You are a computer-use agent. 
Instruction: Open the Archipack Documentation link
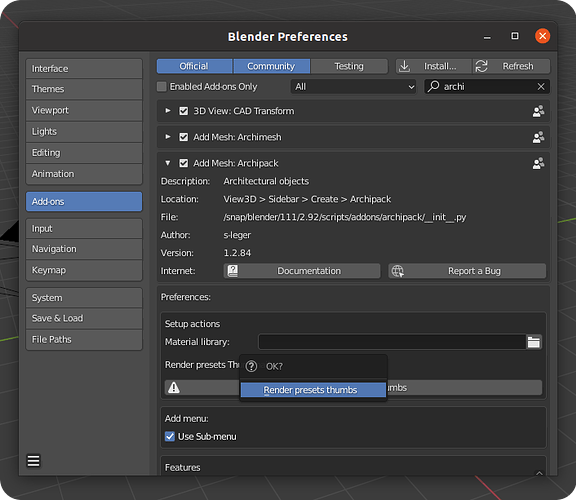[x=302, y=271]
